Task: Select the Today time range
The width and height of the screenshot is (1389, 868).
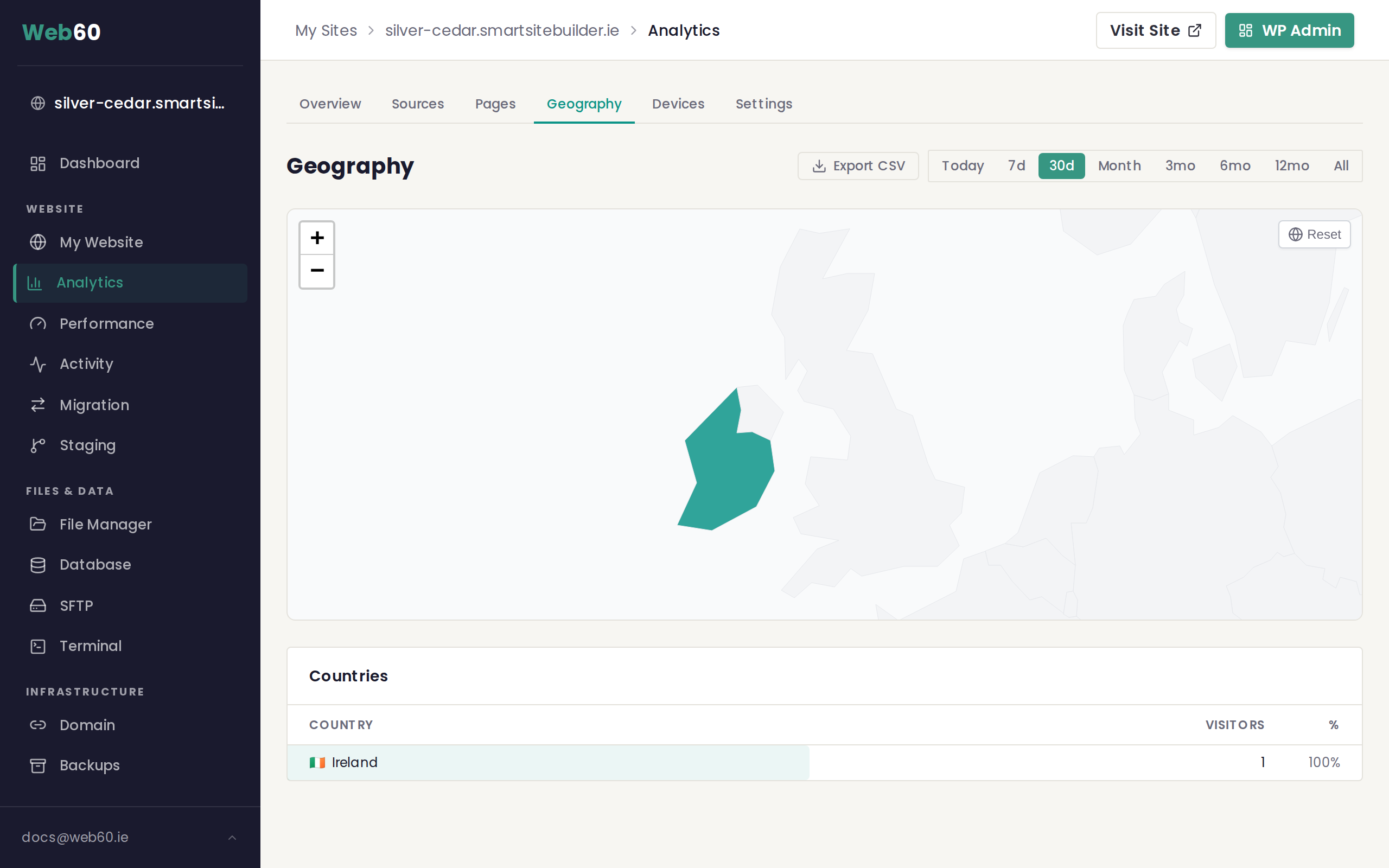Action: click(963, 166)
